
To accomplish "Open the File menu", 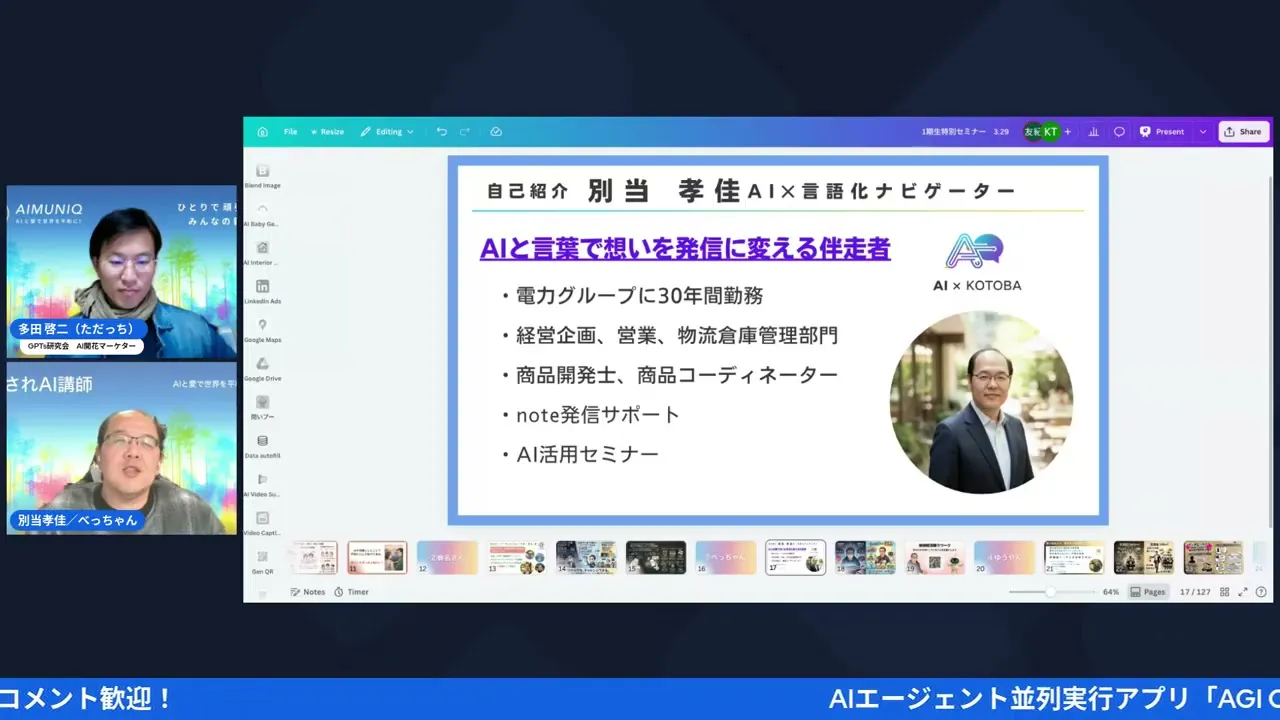I will [290, 131].
